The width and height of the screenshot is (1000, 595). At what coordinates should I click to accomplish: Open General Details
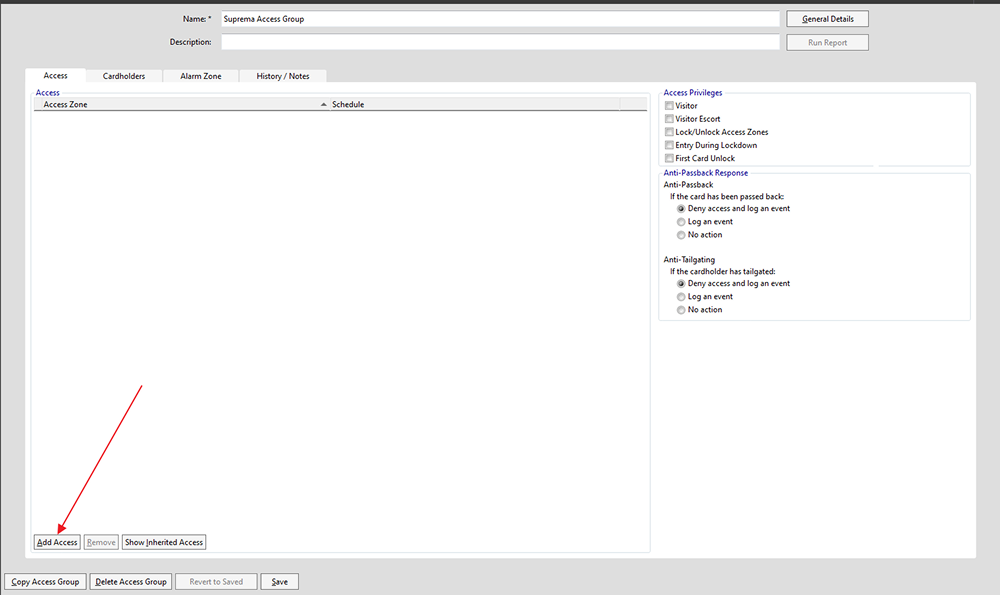tap(827, 19)
